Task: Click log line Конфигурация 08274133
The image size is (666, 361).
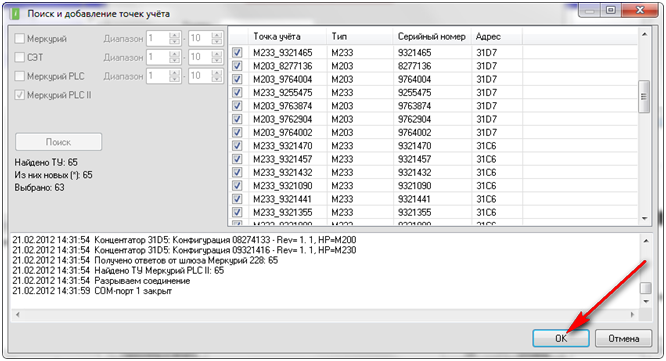Action: pos(184,240)
